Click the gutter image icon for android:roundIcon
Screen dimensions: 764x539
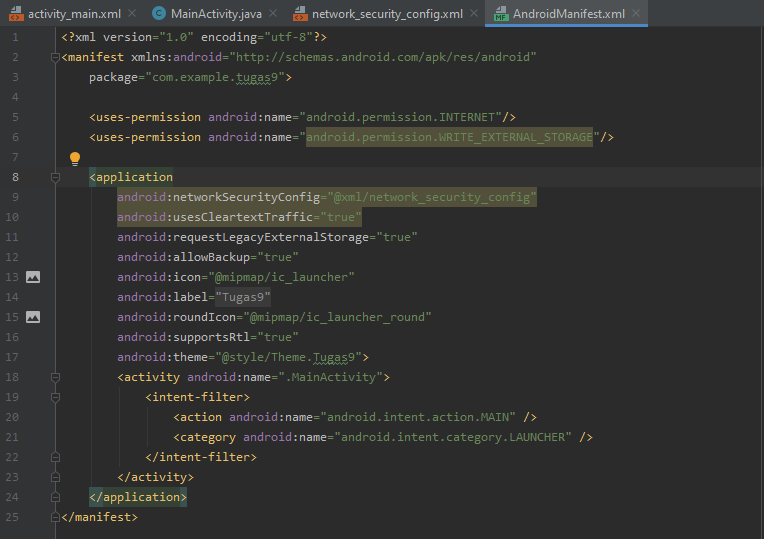click(33, 317)
